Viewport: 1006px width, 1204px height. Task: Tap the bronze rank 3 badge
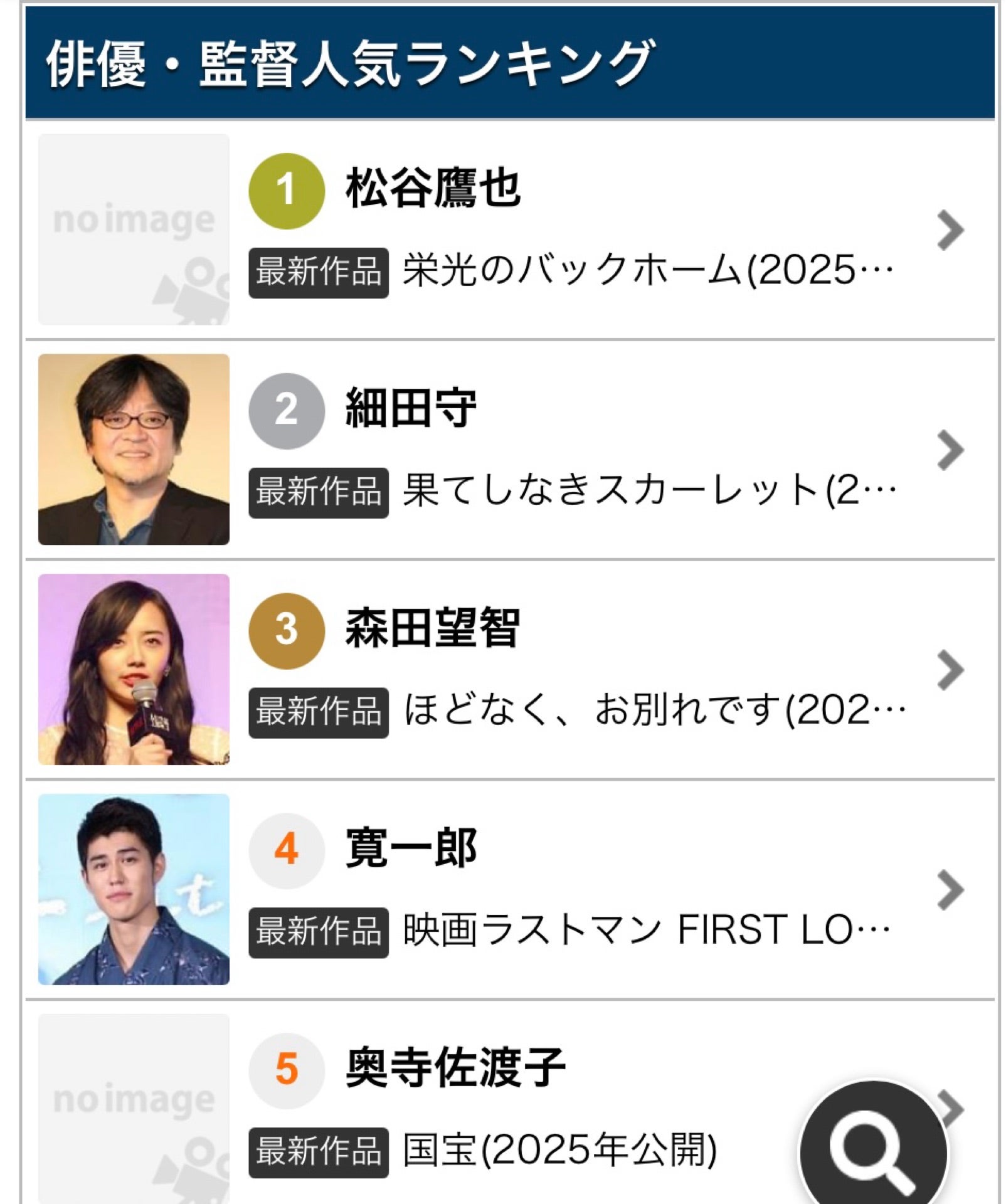coord(287,631)
